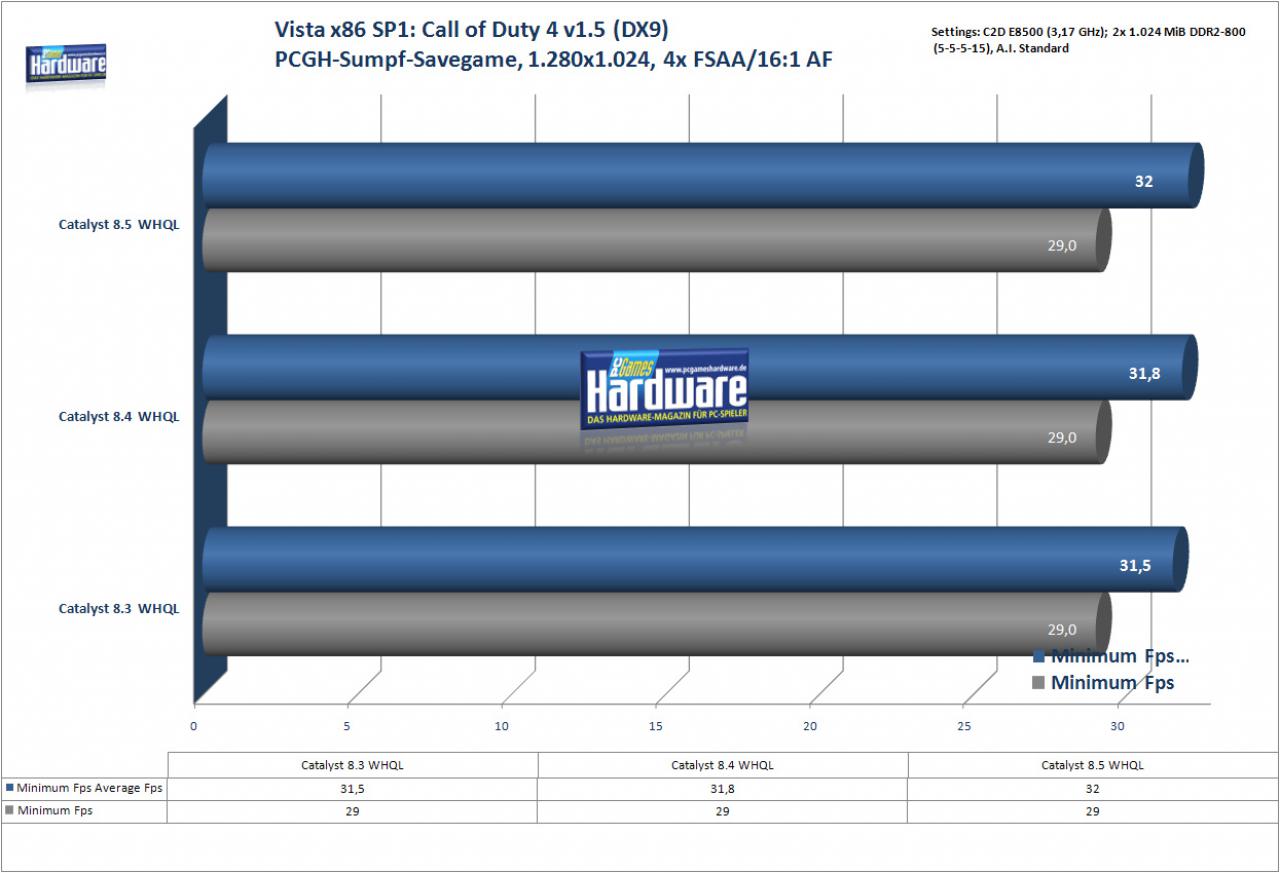The height and width of the screenshot is (873, 1280).
Task: Click the table cell showing 31,5
Action: (352, 788)
